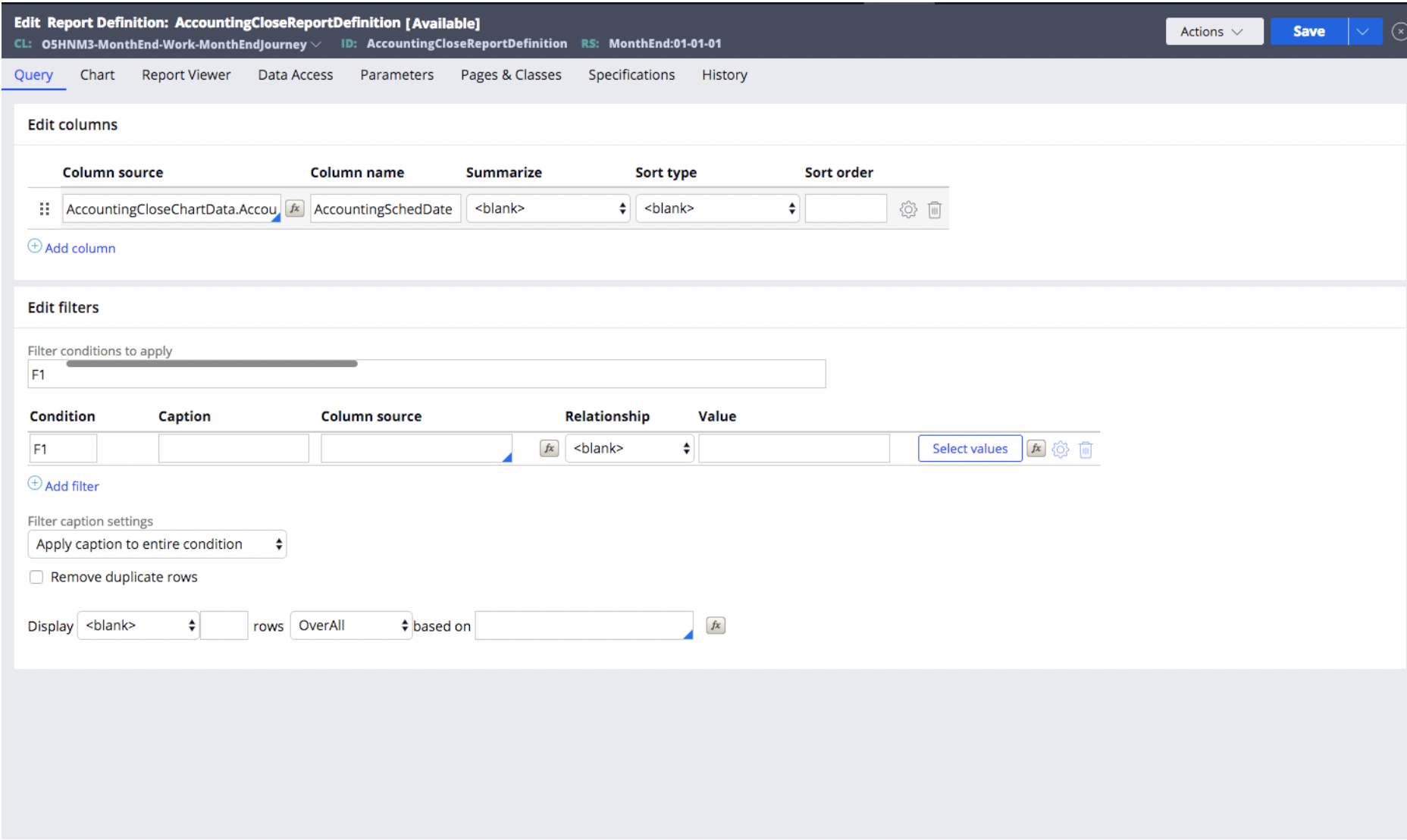Open the Sort type dropdown
Image resolution: width=1407 pixels, height=840 pixels.
coord(717,208)
